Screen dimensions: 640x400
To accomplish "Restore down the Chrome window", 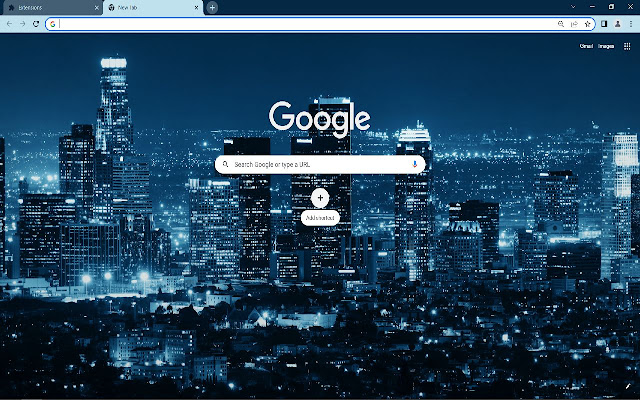I will pos(611,7).
